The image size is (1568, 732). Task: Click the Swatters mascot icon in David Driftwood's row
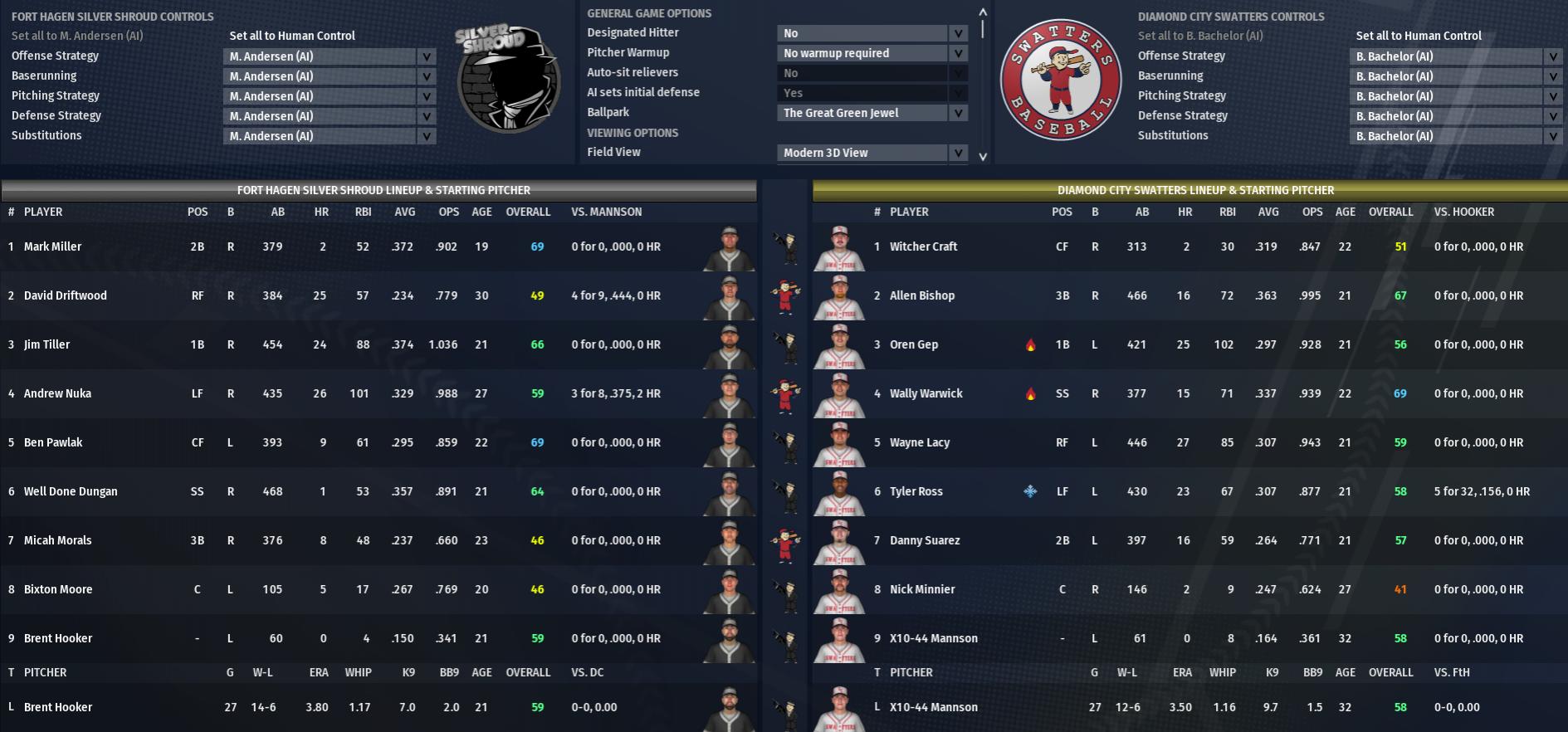pyautogui.click(x=785, y=296)
